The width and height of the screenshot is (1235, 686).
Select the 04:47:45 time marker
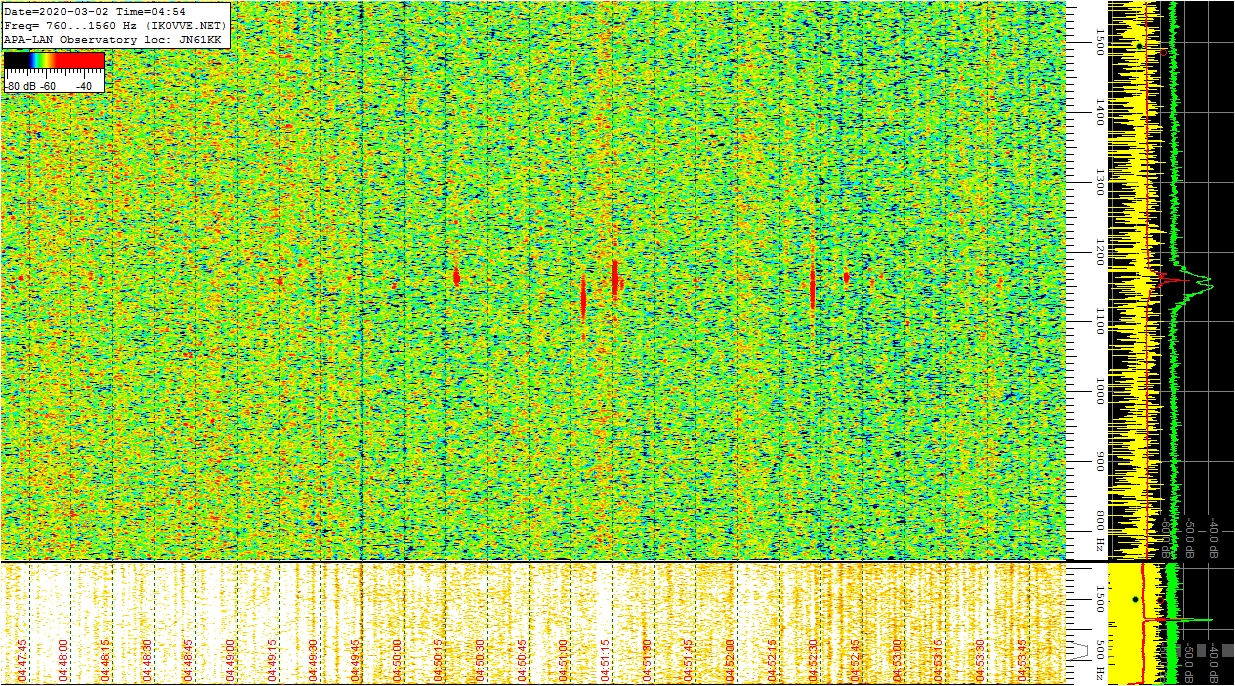tap(22, 659)
